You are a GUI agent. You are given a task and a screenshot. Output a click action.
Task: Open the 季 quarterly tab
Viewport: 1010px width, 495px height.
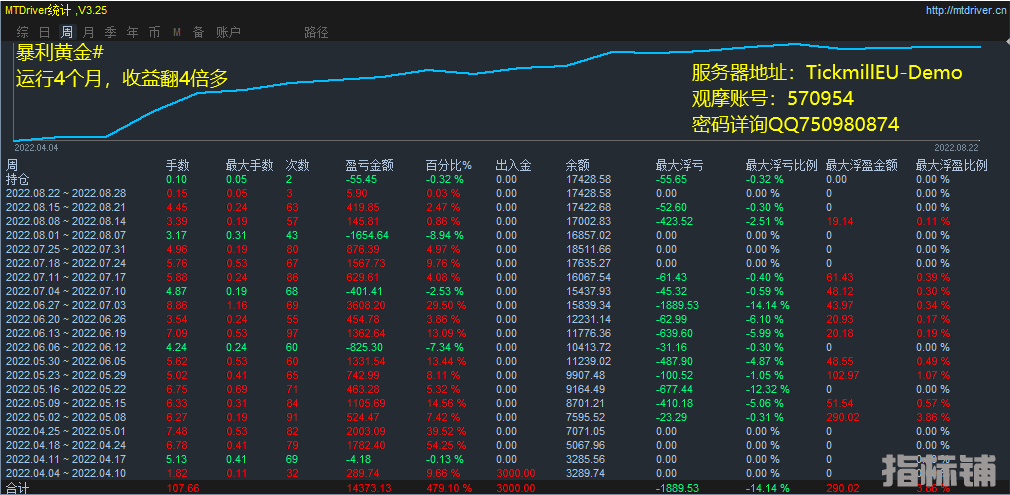tap(111, 32)
